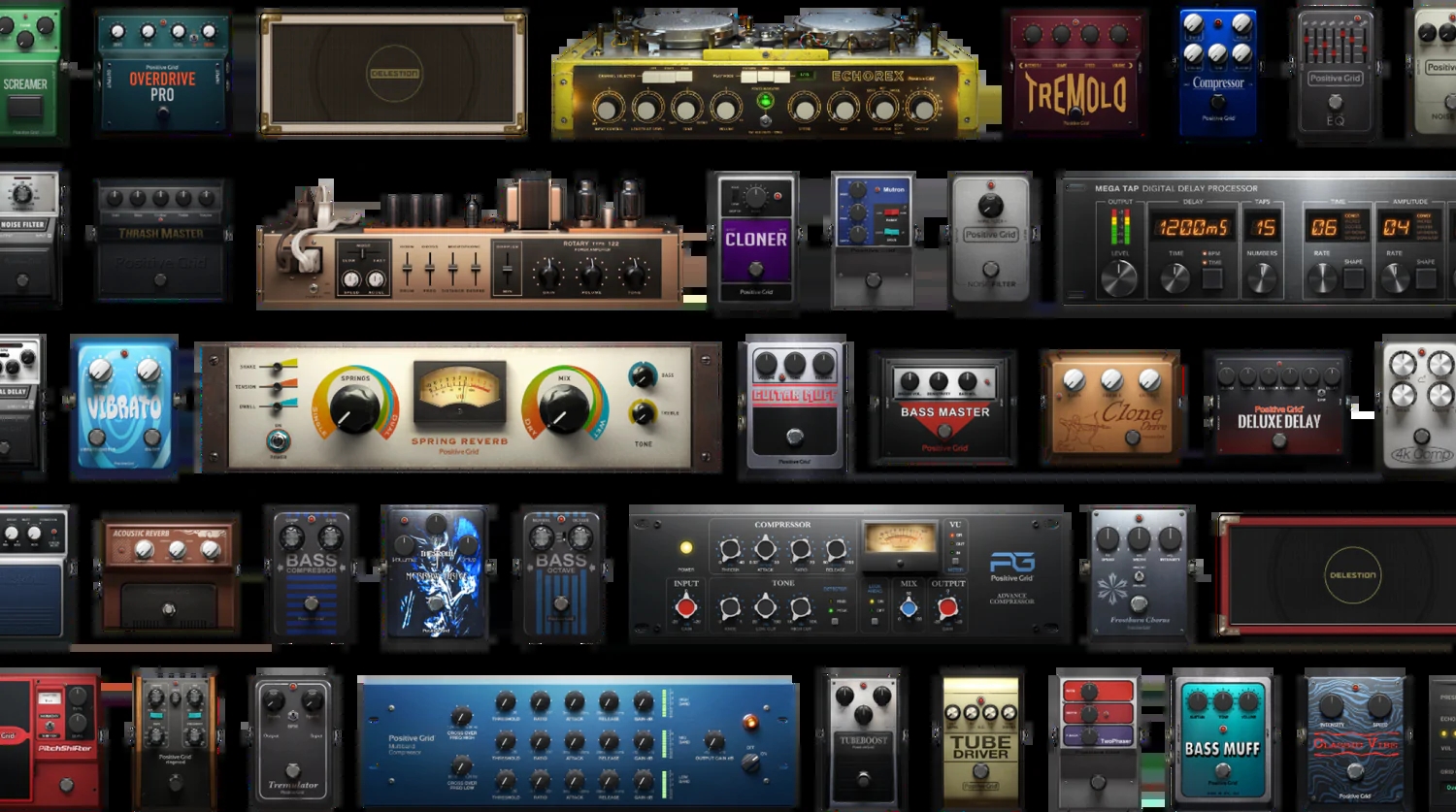Adjust the Bass knob on Spring Reverb

pyautogui.click(x=642, y=374)
